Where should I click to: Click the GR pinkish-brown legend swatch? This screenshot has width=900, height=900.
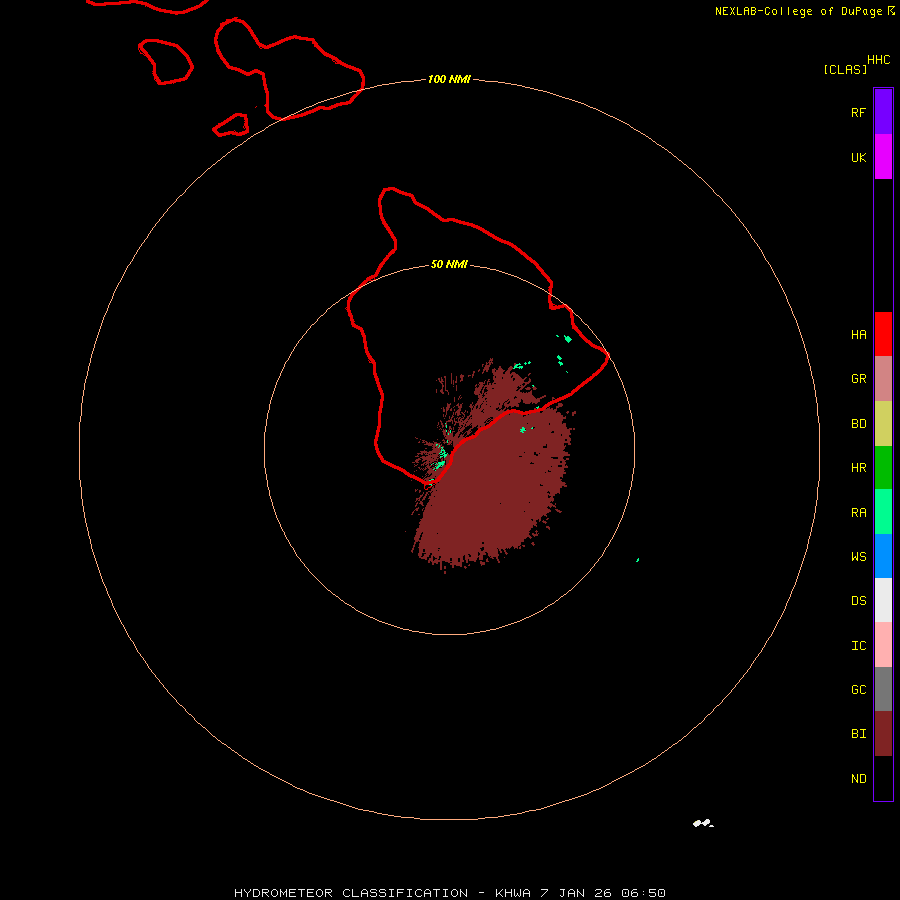pos(883,379)
